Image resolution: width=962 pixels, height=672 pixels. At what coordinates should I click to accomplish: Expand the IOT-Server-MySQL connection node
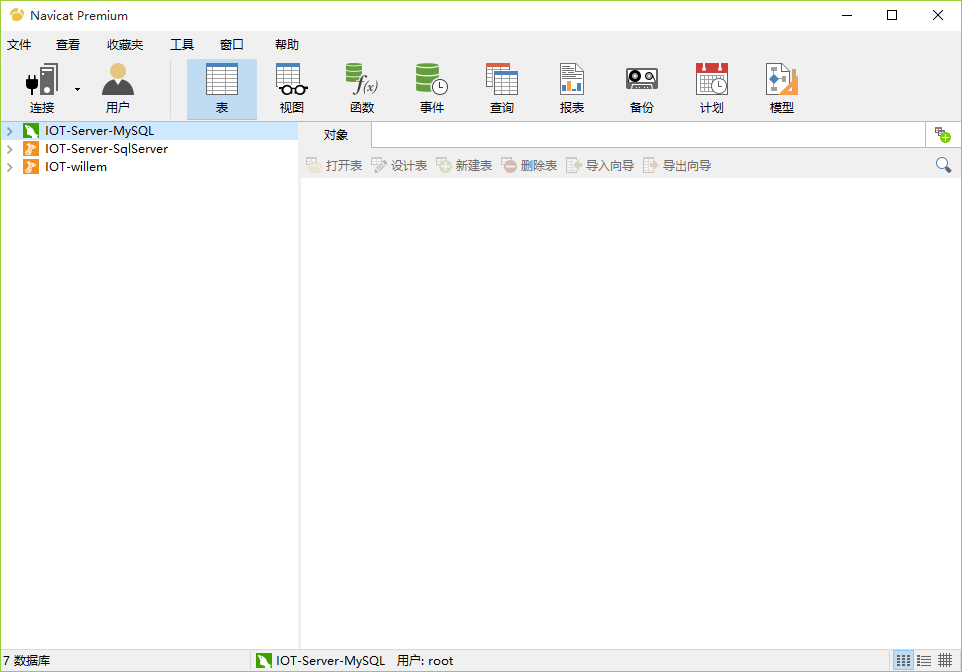point(10,131)
